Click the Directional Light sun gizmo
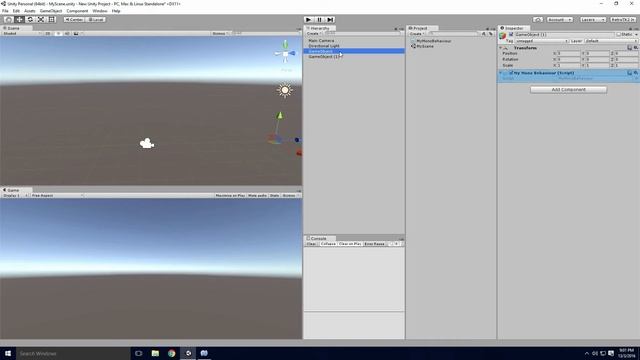This screenshot has height=360, width=640. click(x=284, y=90)
